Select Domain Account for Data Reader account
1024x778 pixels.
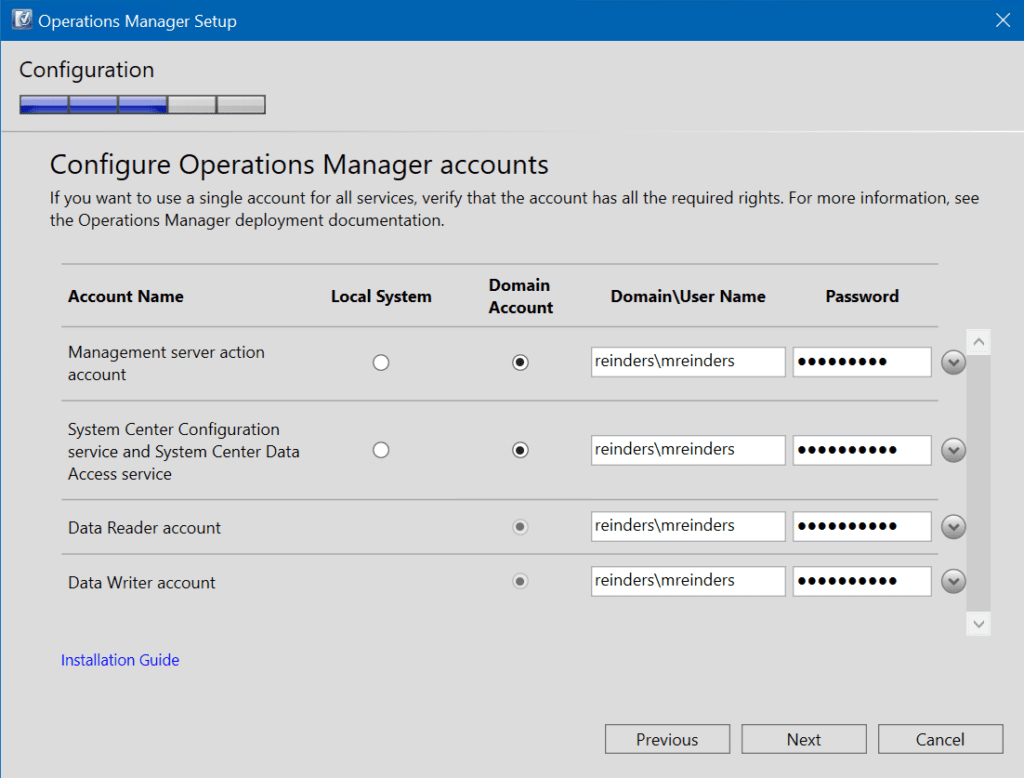point(520,527)
